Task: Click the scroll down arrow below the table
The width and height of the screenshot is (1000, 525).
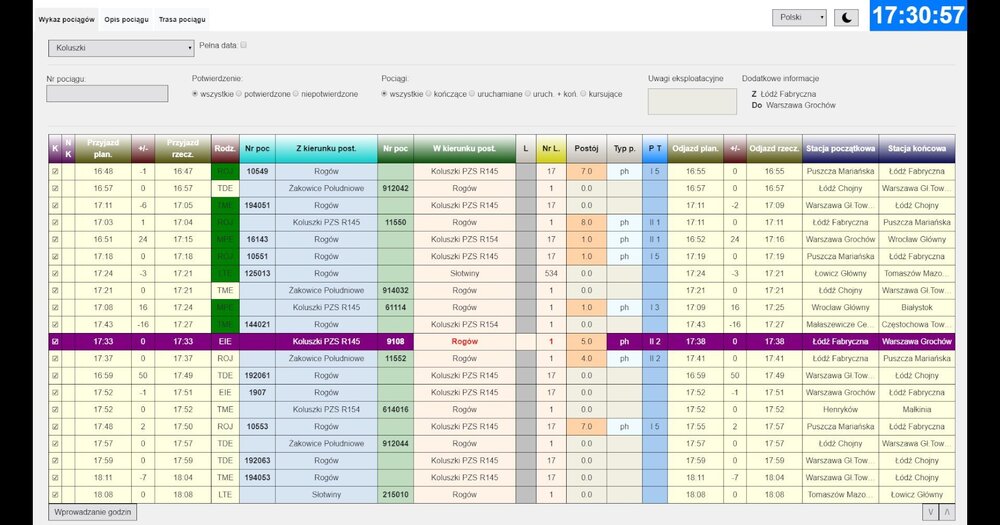Action: tap(931, 512)
